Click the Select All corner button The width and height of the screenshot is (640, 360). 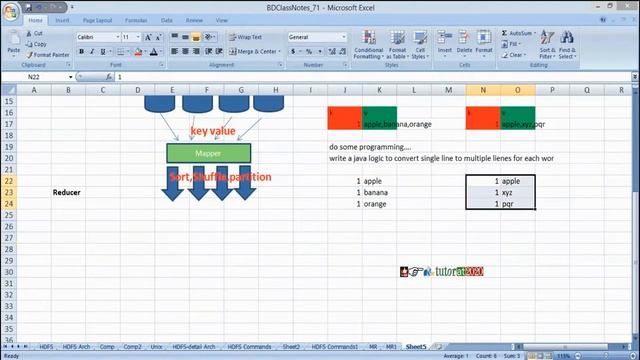point(9,90)
